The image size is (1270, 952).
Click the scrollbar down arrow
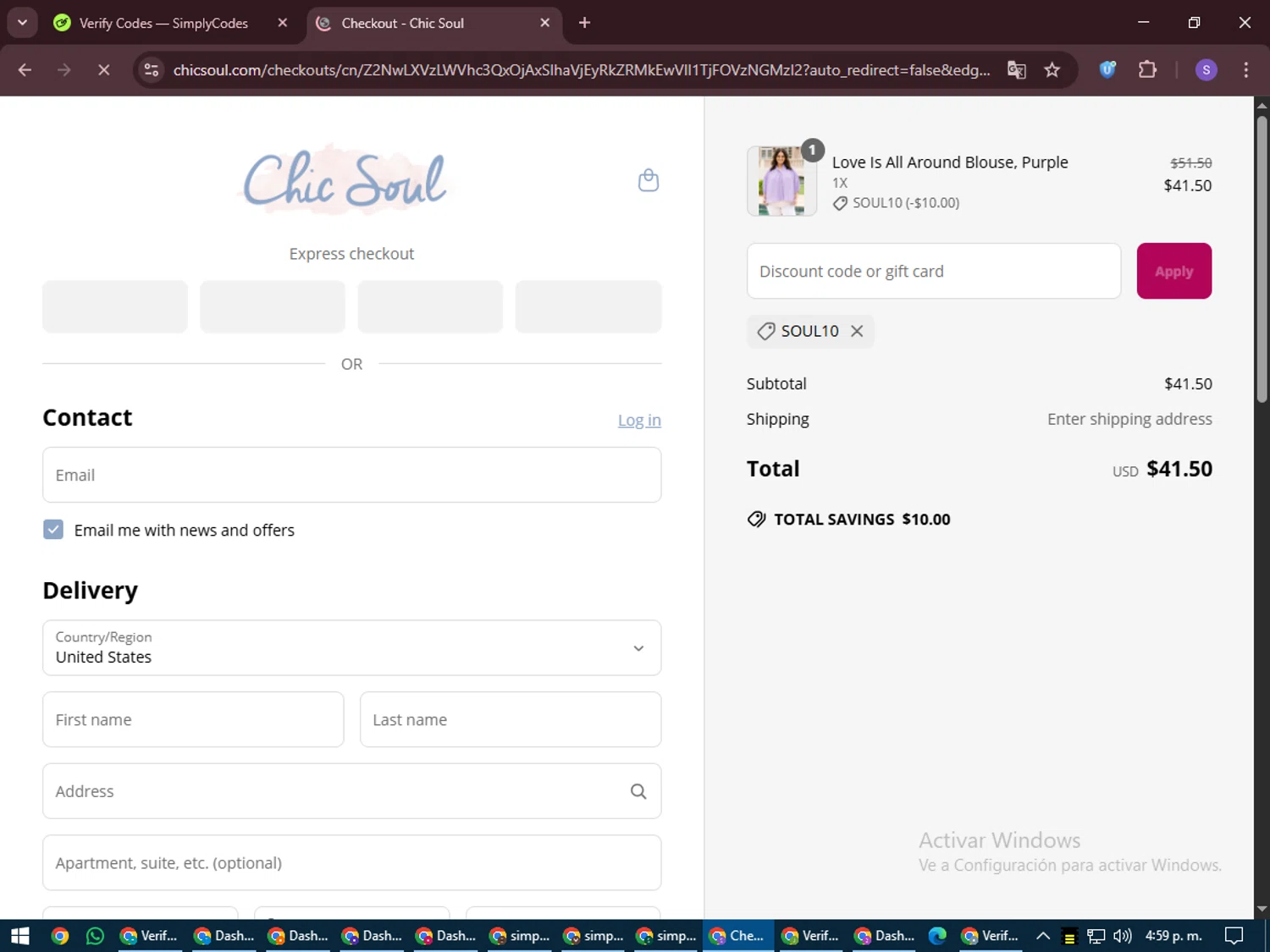[1262, 910]
